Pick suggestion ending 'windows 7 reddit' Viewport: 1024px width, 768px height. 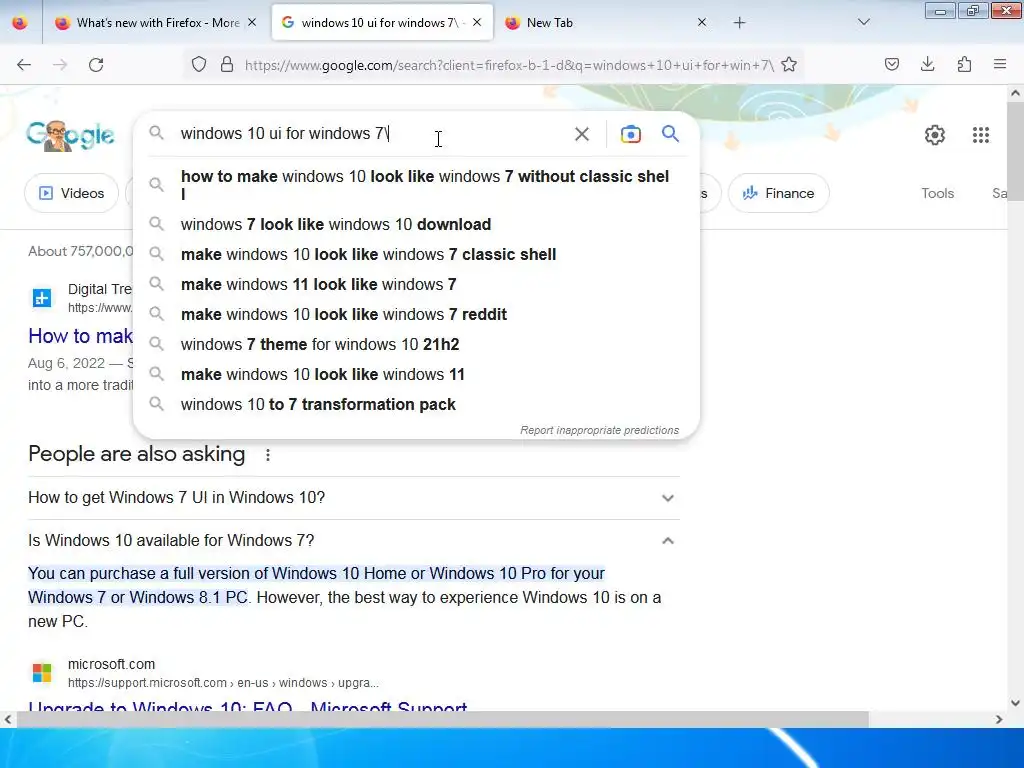coord(416,314)
